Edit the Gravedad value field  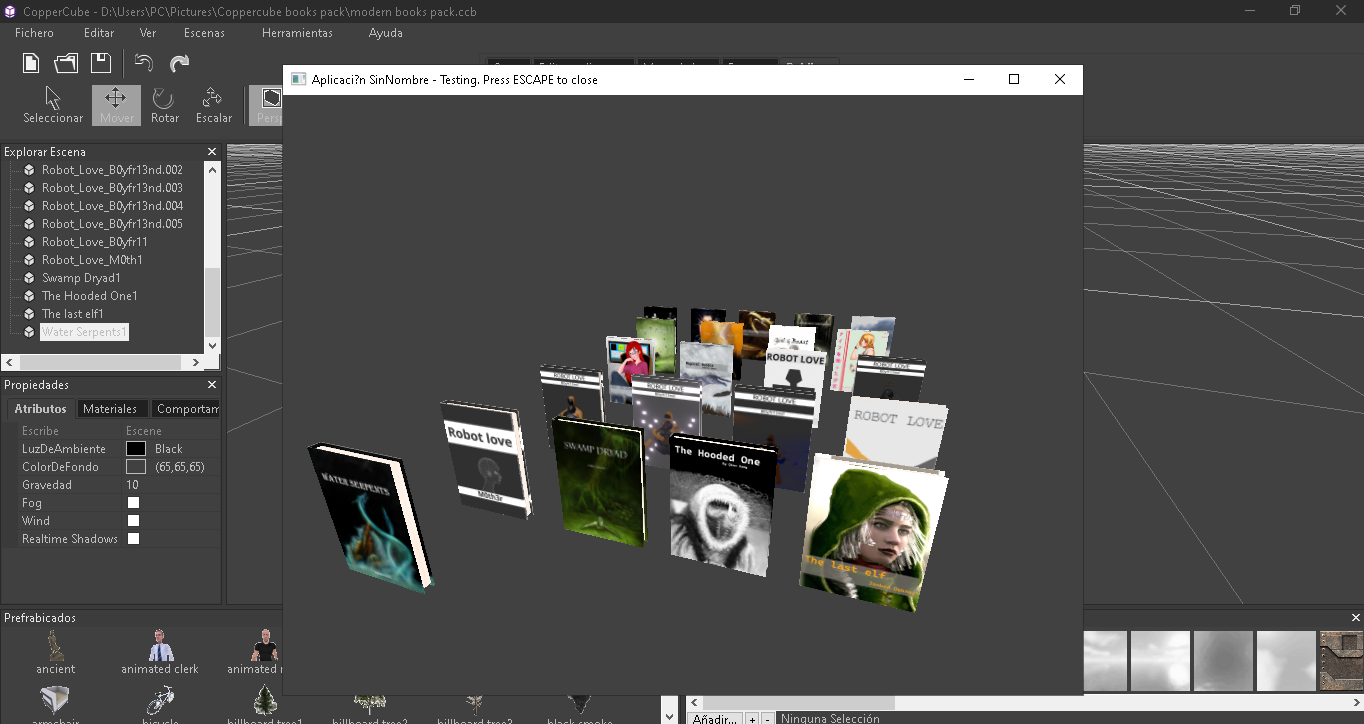[171, 485]
